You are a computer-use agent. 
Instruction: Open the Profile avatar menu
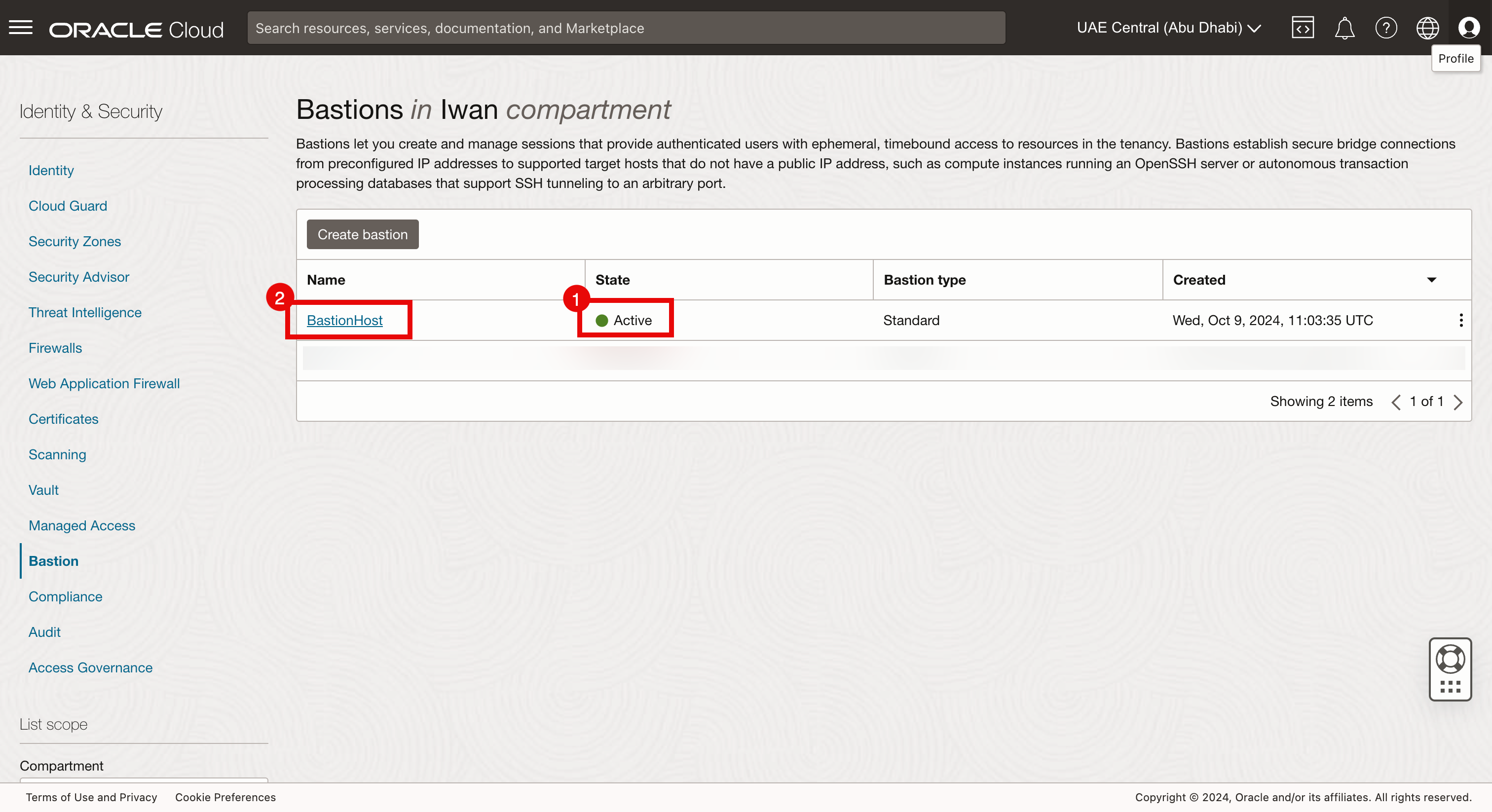(1469, 28)
